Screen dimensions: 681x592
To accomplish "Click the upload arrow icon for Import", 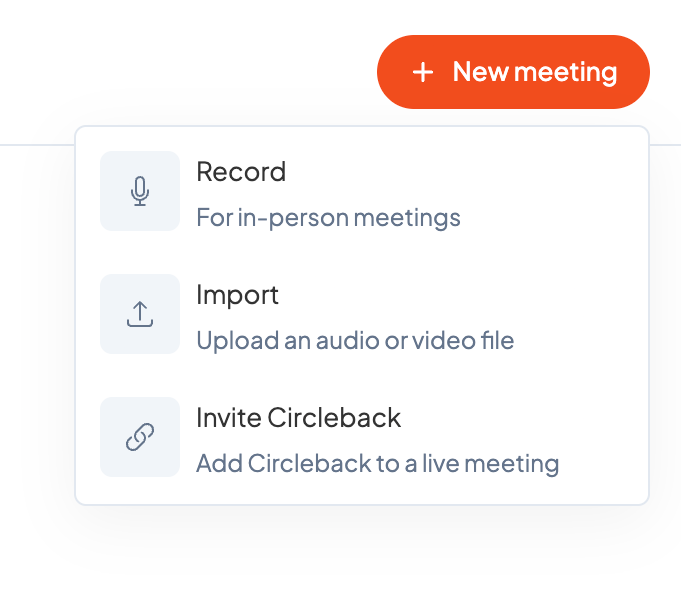I will click(x=140, y=314).
